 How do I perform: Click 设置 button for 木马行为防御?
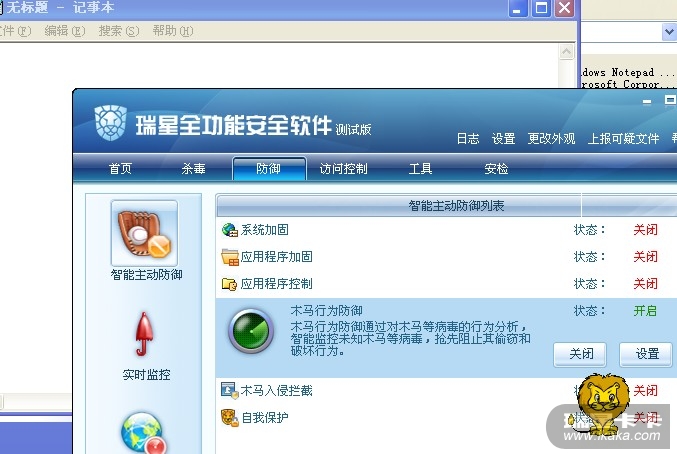pos(646,354)
